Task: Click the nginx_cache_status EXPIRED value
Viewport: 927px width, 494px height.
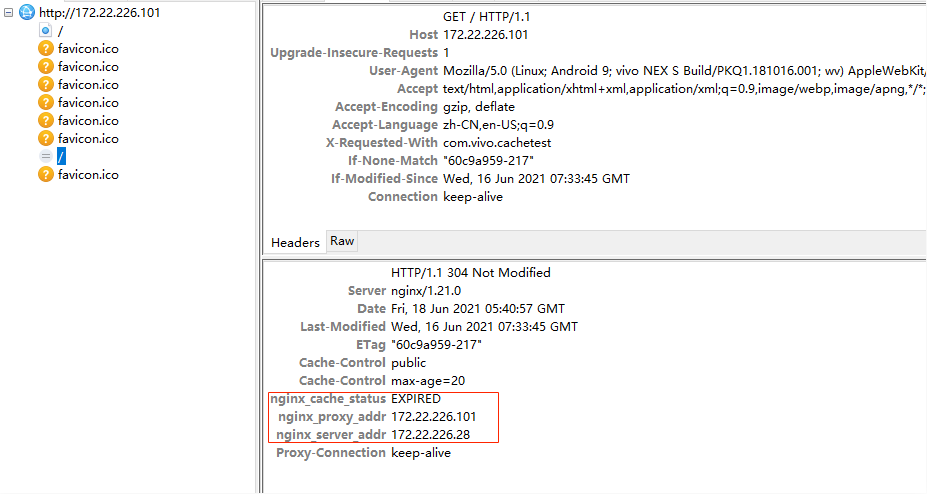Action: pyautogui.click(x=416, y=399)
